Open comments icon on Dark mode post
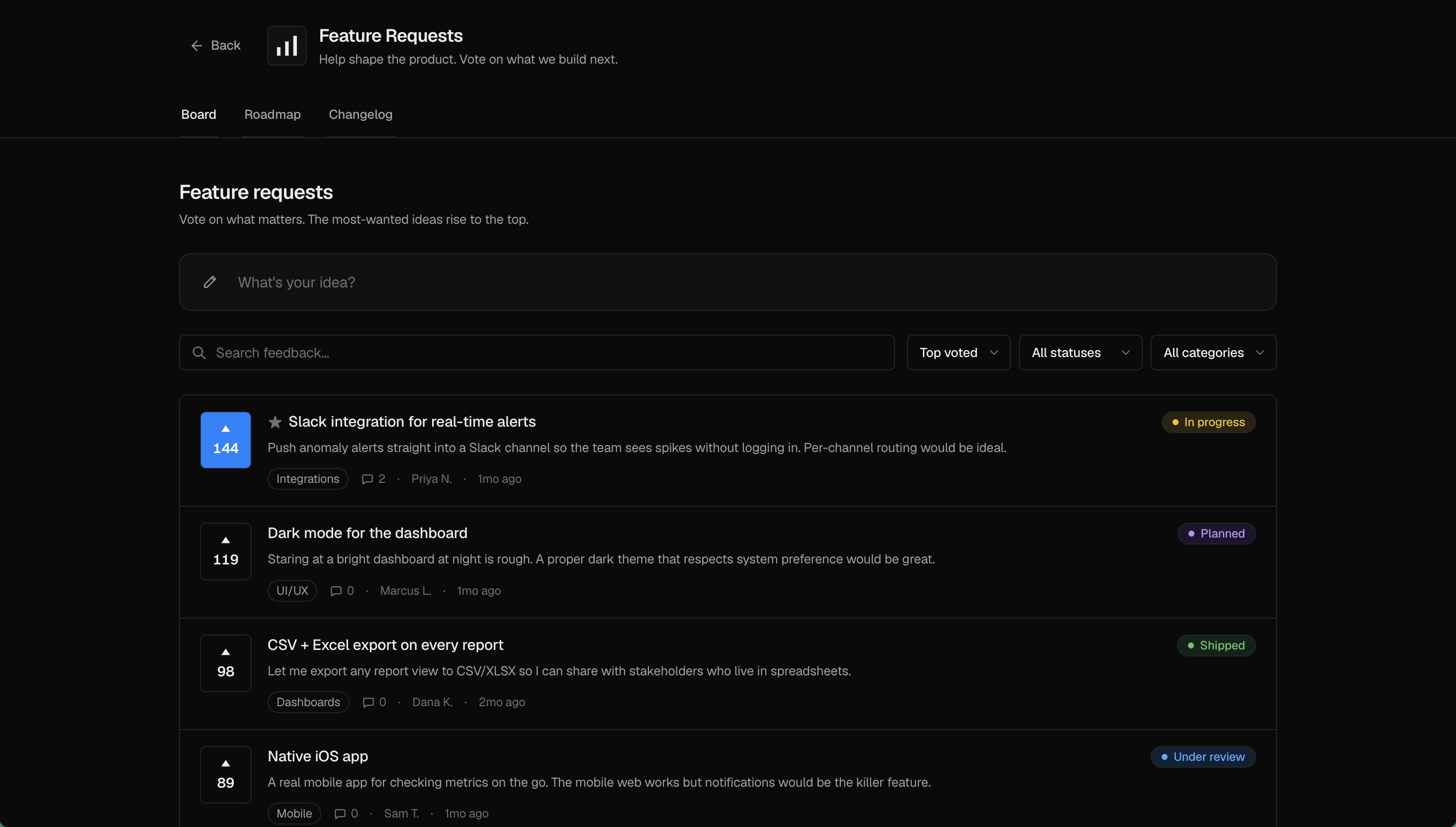 pos(336,591)
